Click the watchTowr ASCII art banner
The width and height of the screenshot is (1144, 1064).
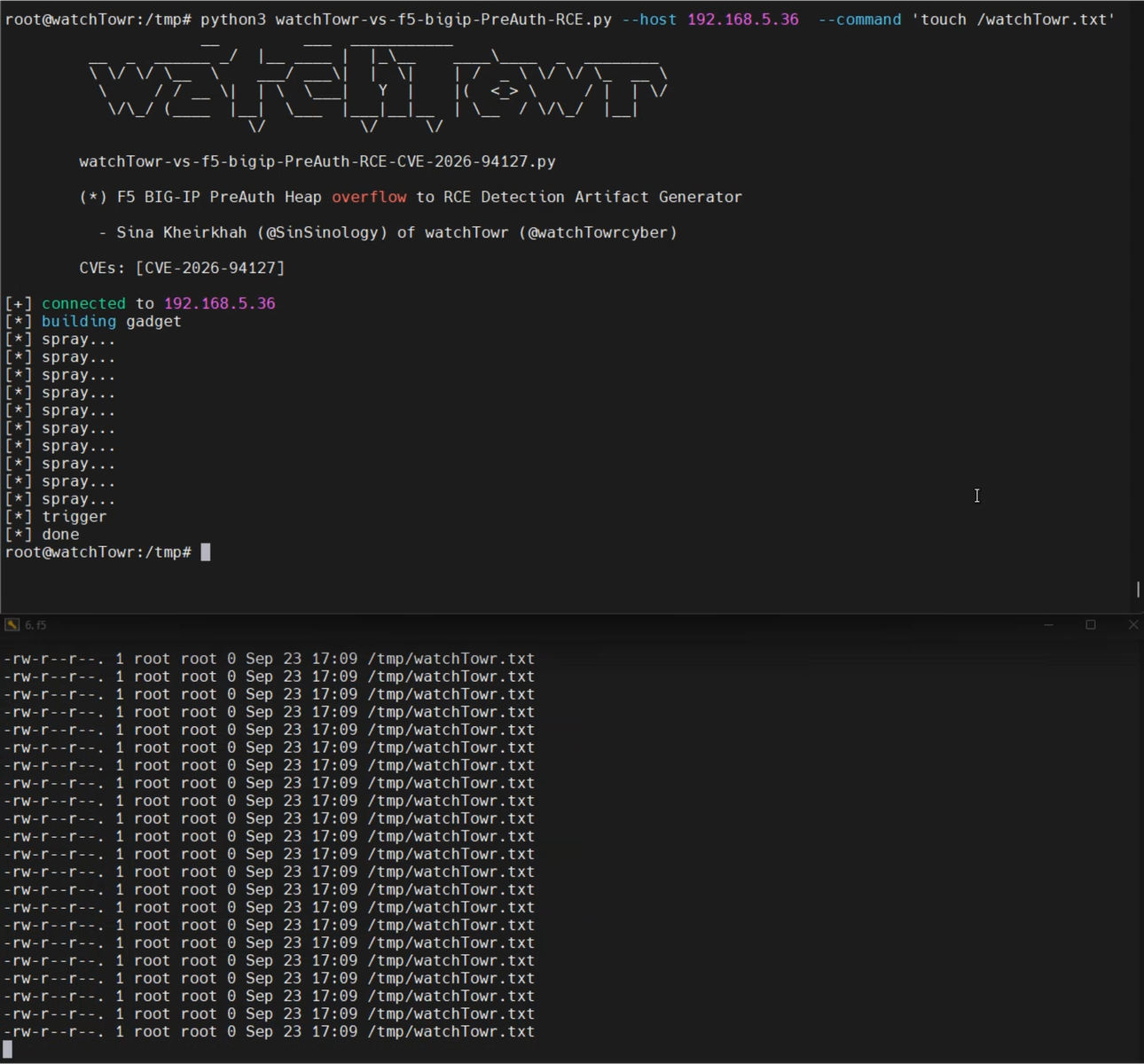tap(379, 87)
